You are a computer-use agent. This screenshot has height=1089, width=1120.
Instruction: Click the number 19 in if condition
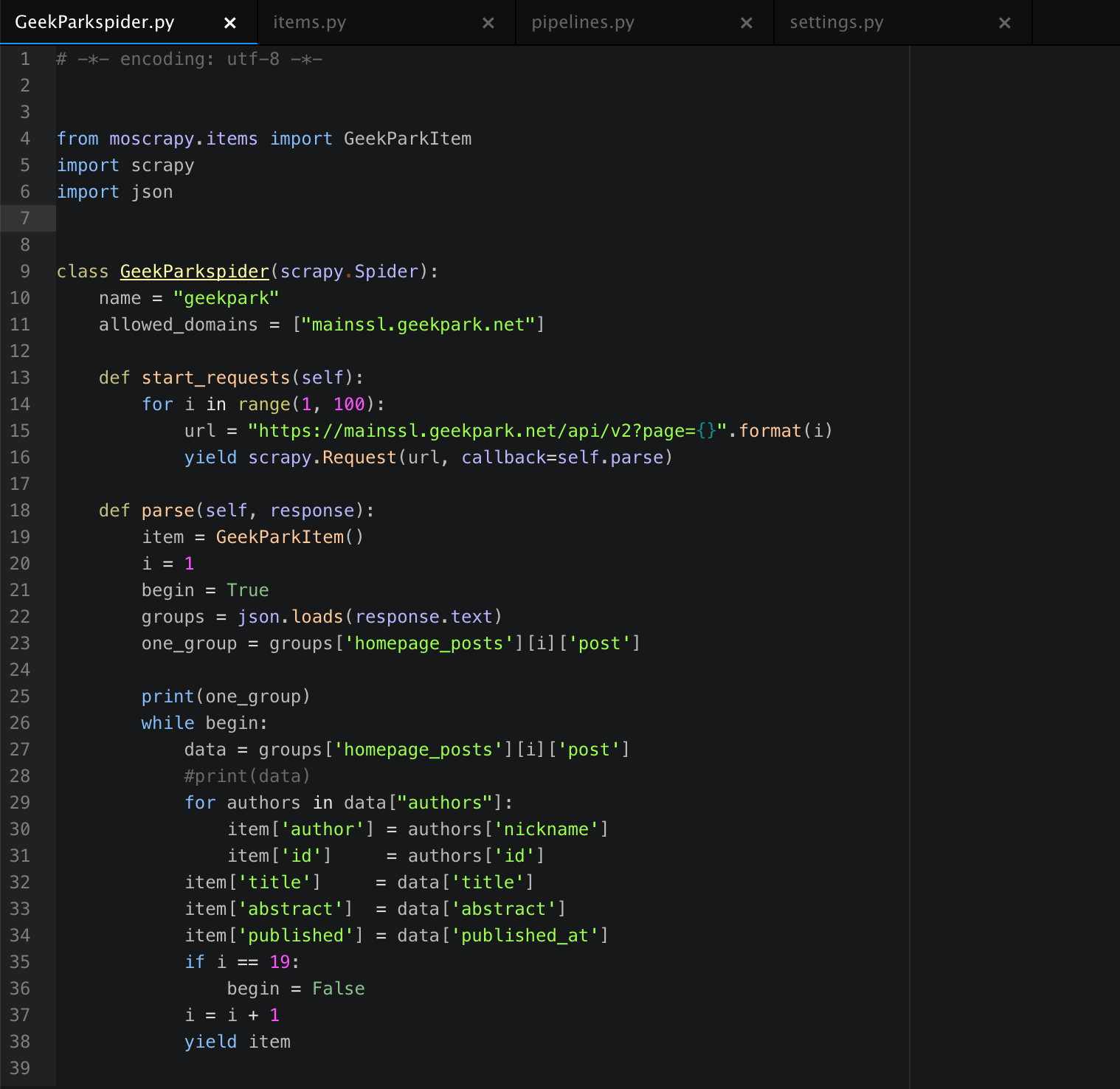[280, 962]
